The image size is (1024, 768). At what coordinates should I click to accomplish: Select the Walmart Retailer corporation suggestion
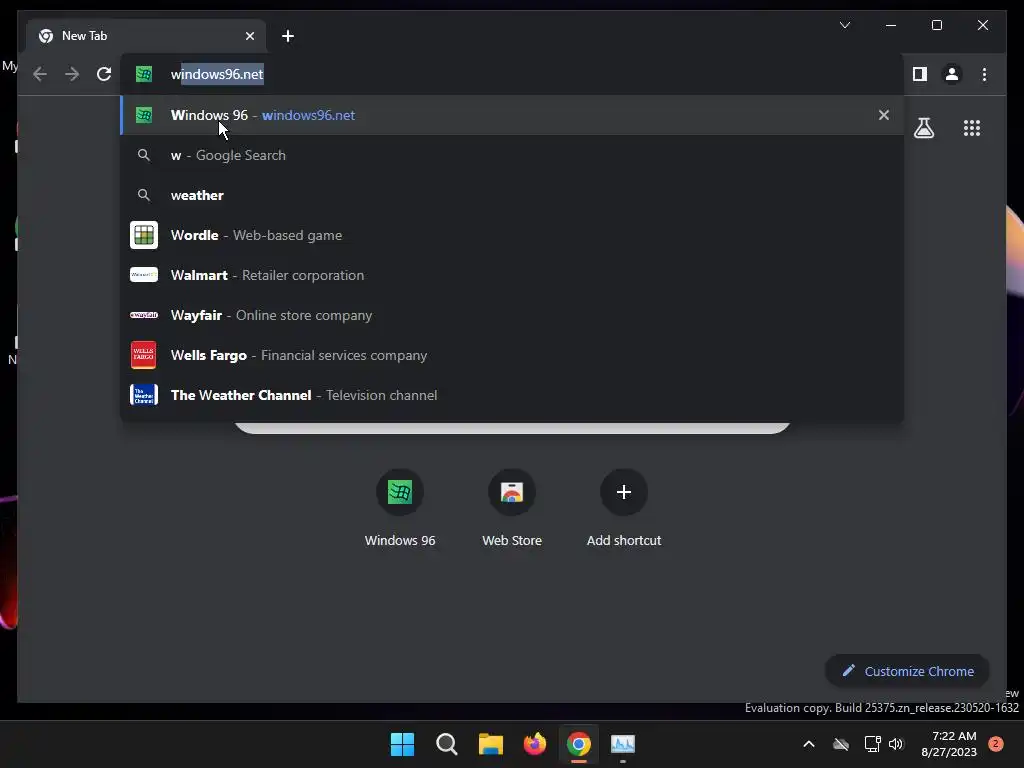pos(512,275)
